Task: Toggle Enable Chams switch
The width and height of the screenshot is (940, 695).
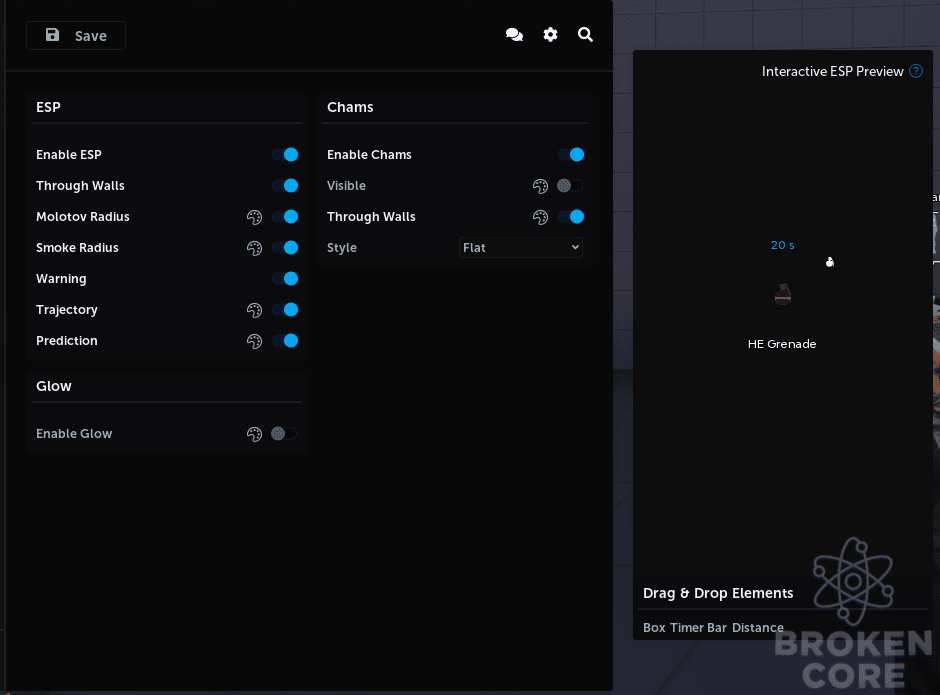Action: 571,155
